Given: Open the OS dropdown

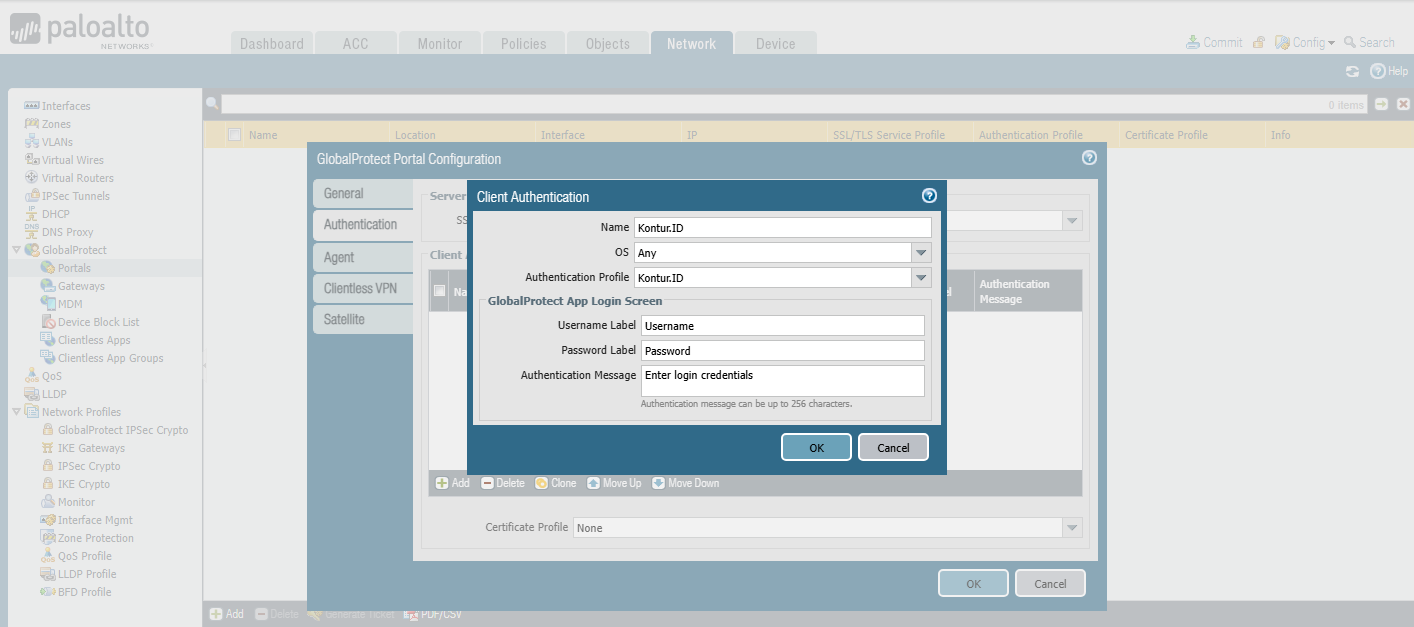Looking at the screenshot, I should pos(921,253).
